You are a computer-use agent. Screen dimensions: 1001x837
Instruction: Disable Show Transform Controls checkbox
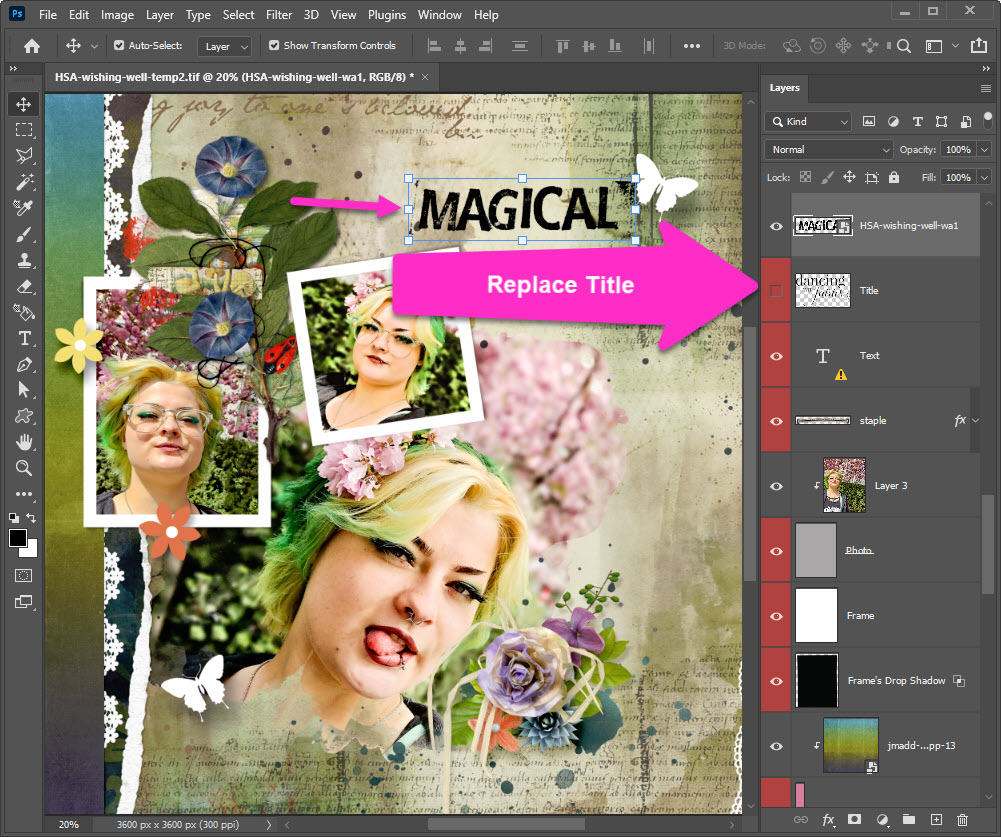(x=274, y=46)
